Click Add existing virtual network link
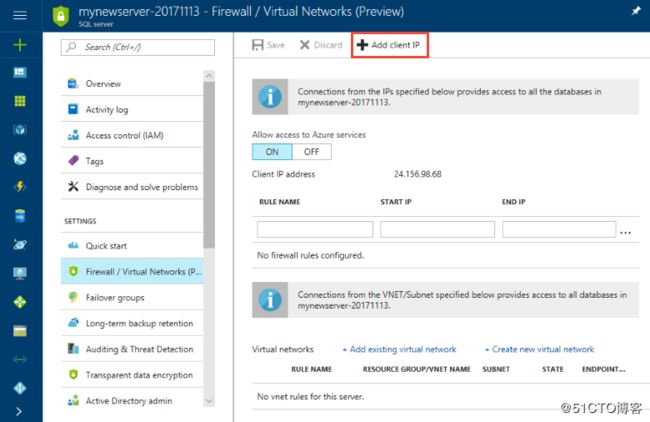The height and width of the screenshot is (422, 650). (399, 349)
